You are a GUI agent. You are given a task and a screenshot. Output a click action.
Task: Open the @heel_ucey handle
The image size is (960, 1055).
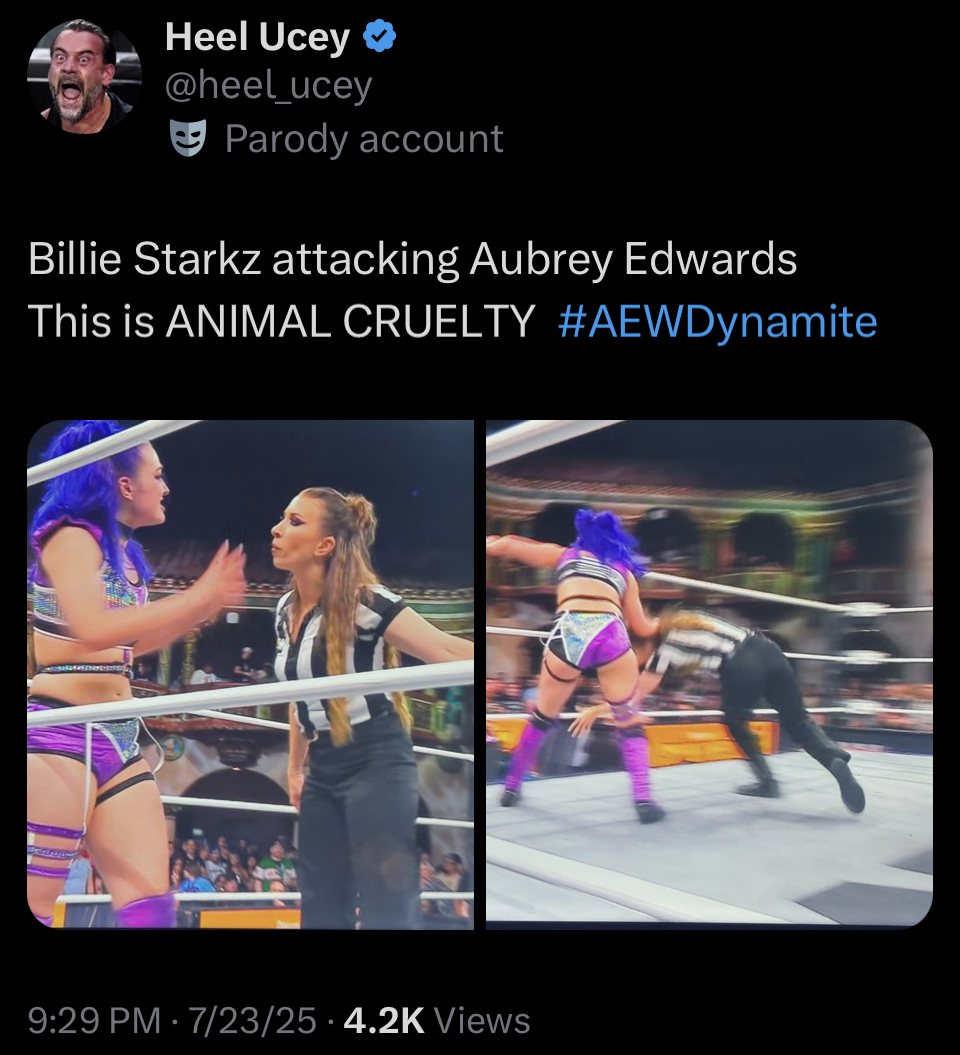coord(268,85)
